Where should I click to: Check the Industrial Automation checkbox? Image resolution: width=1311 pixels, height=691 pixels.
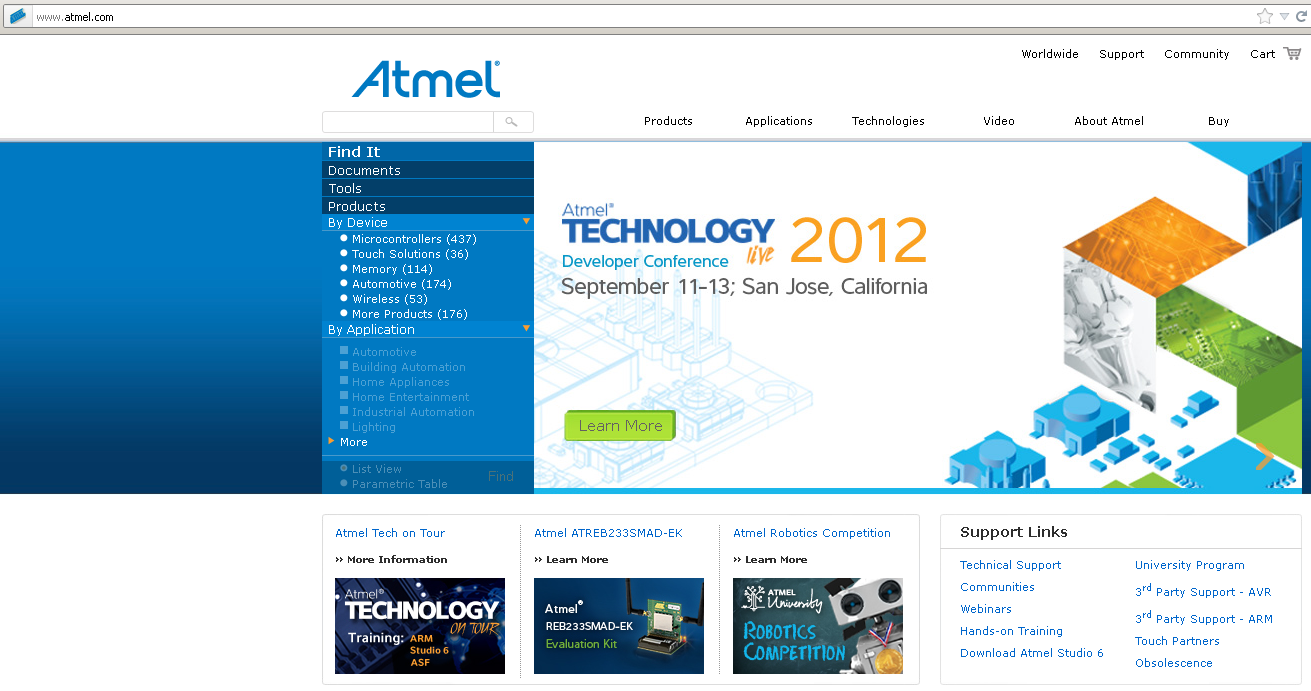[344, 411]
